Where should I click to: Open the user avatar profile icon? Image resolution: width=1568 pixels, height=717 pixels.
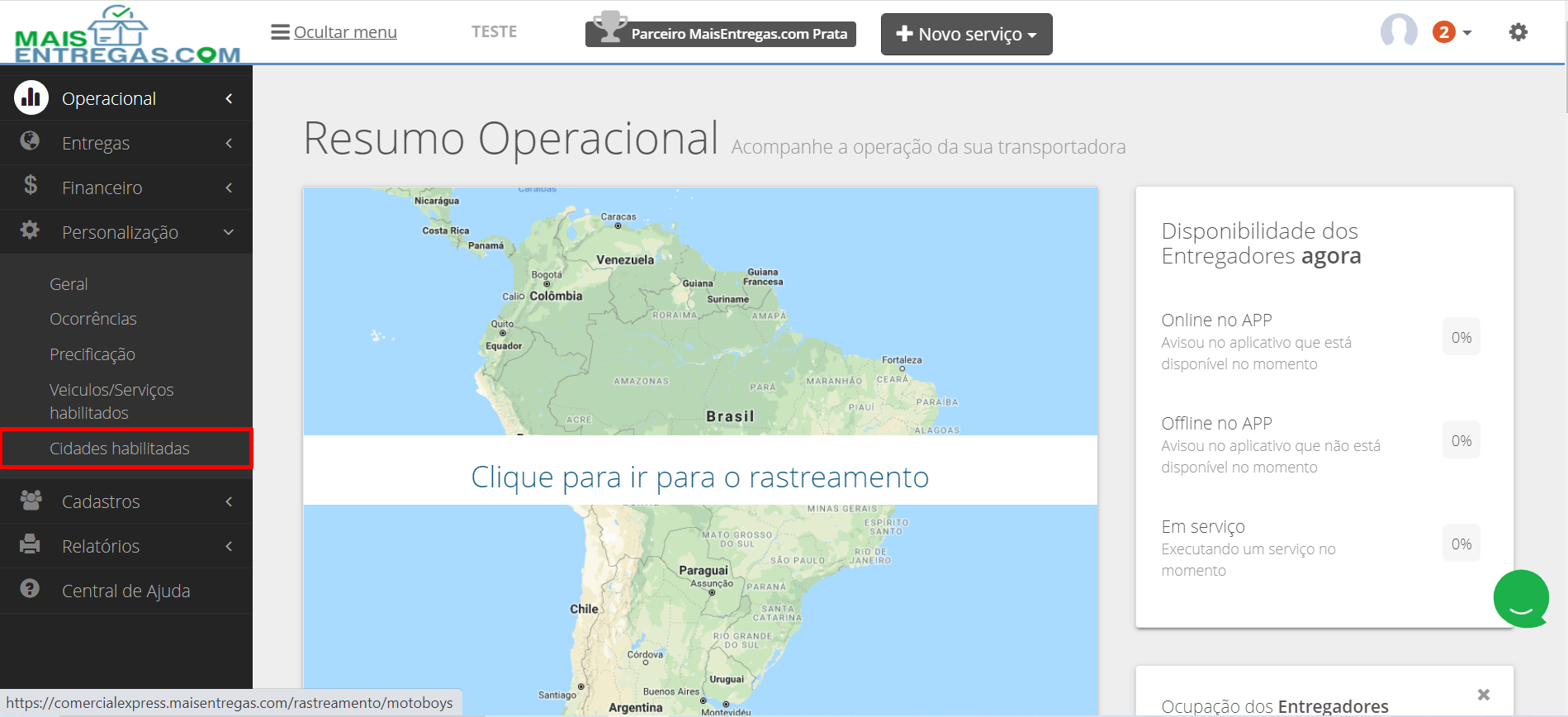click(x=1399, y=31)
